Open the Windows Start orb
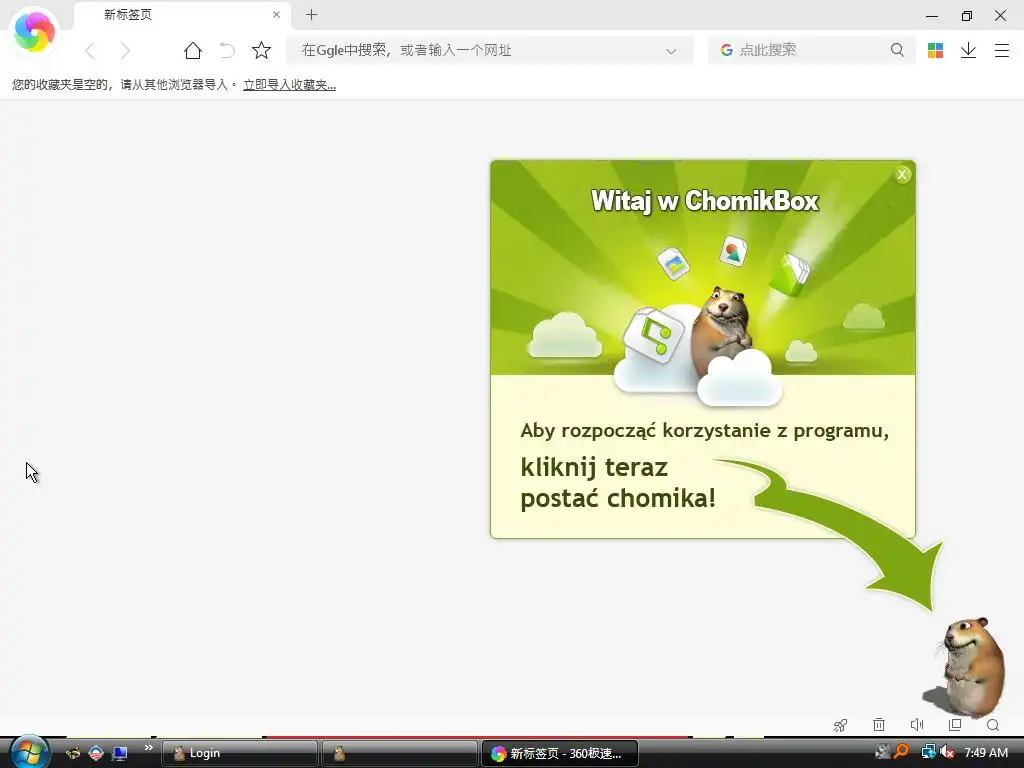The image size is (1024, 768). 29,752
